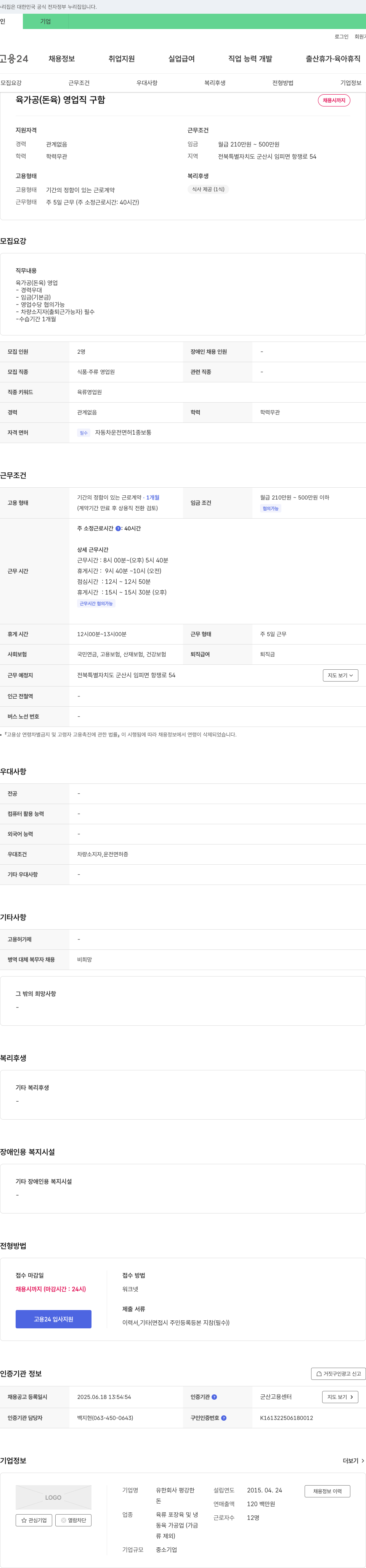Click the 인증기관 help icon
366x1568 pixels.
point(214,1397)
